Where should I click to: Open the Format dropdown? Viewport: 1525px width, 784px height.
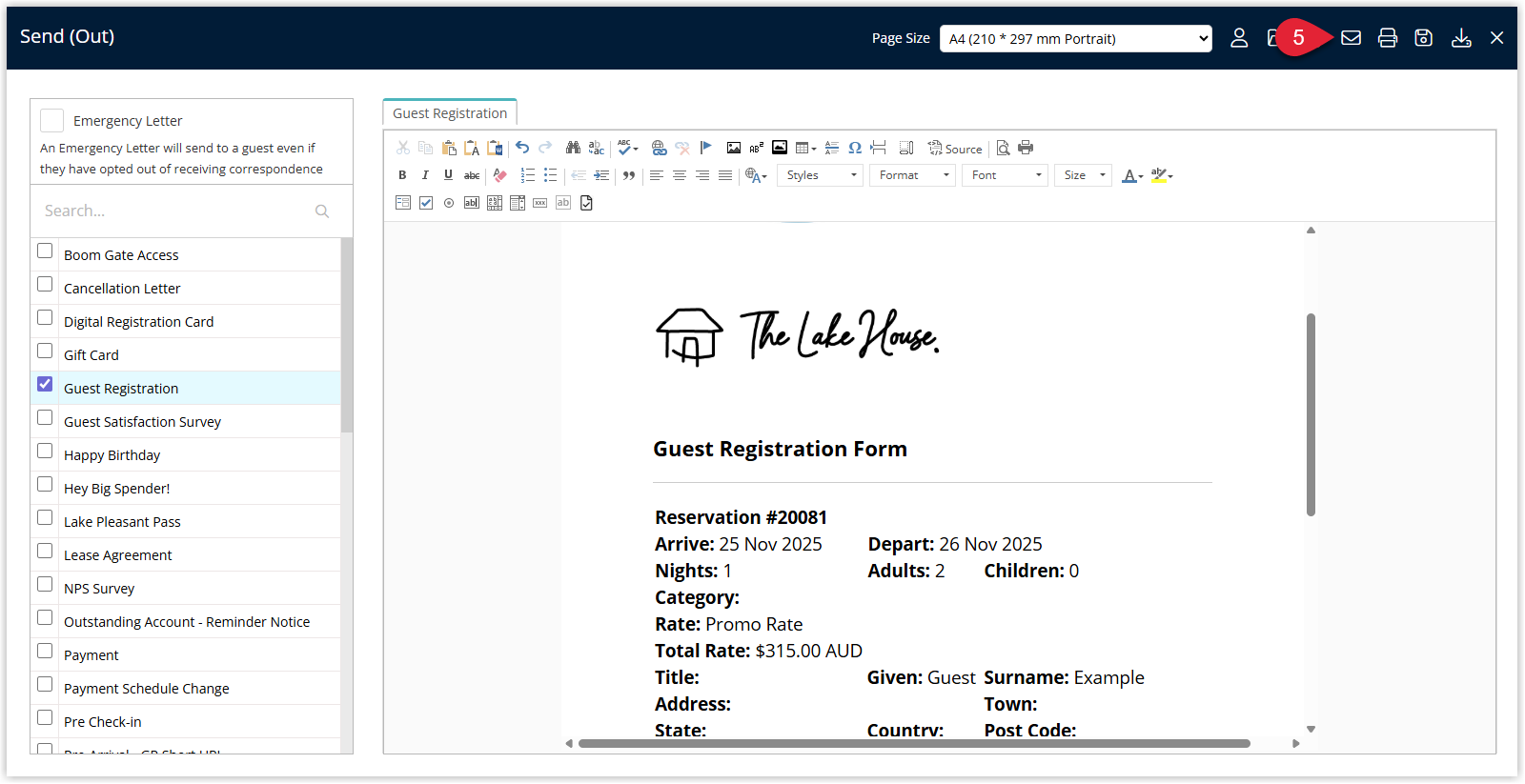pos(912,175)
